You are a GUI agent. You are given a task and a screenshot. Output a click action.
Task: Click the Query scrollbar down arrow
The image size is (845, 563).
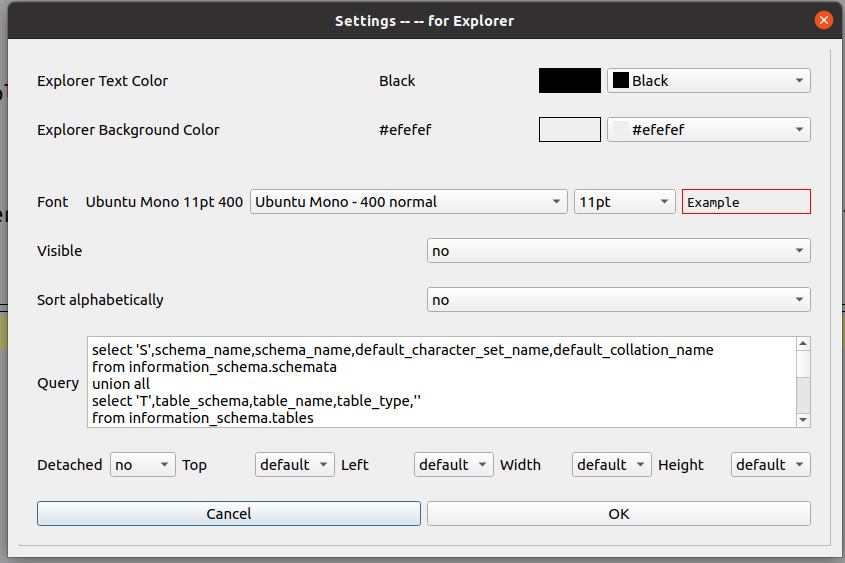tap(803, 420)
